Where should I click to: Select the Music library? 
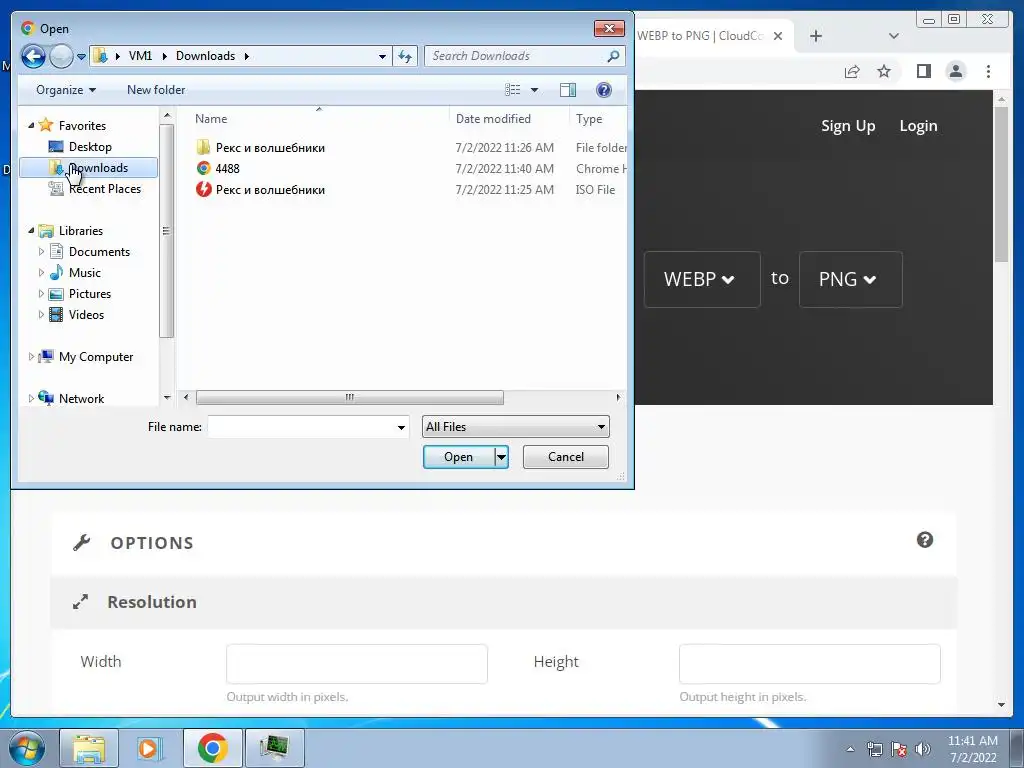pyautogui.click(x=85, y=272)
